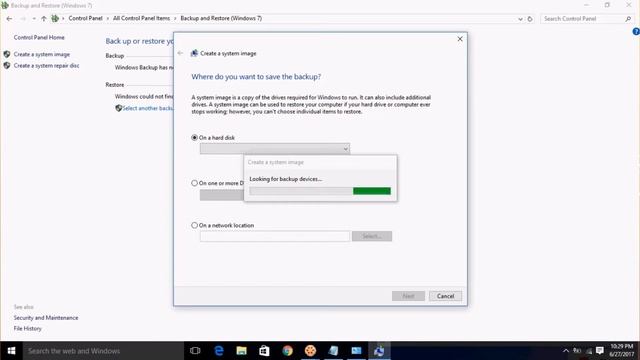
Task: Cancel the system image wizard
Action: 445,296
